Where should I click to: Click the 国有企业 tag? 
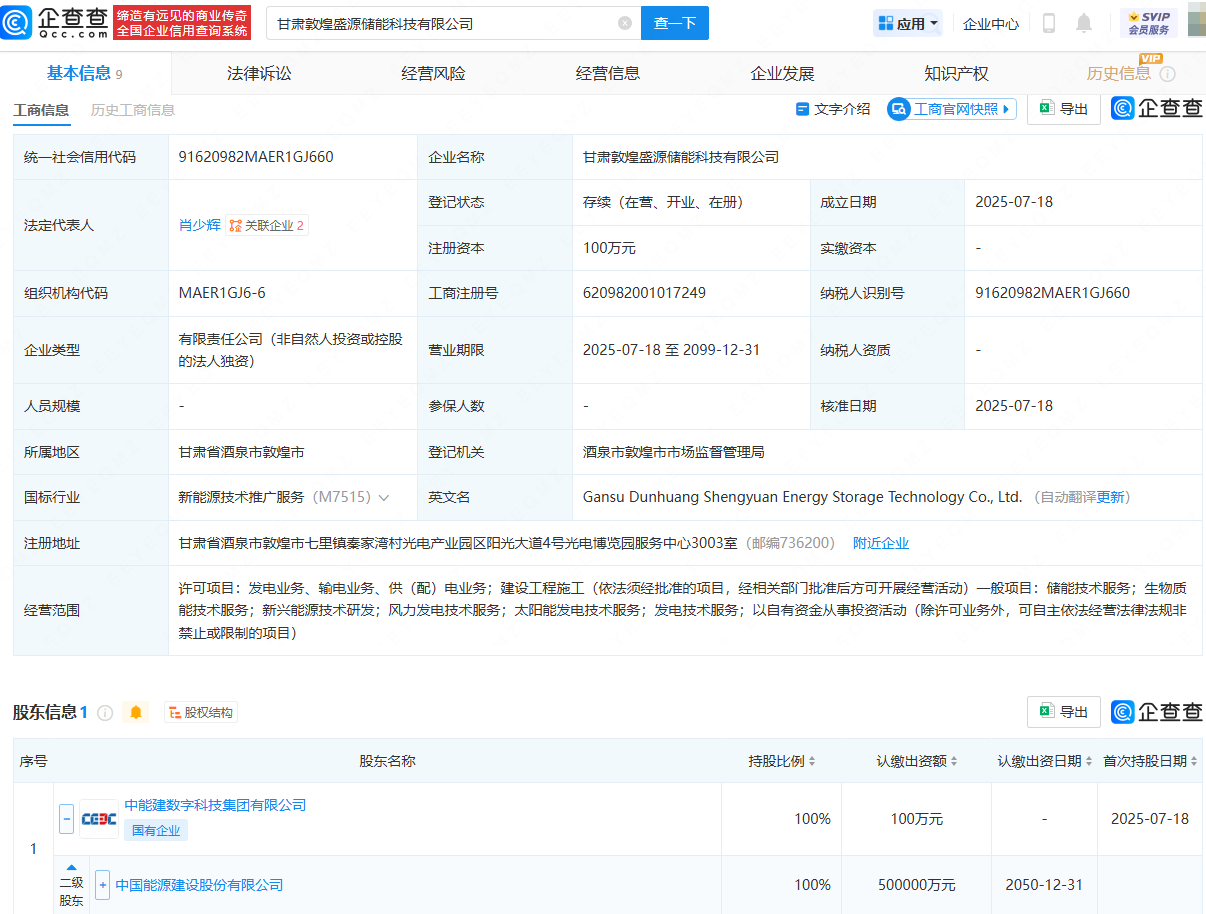click(156, 830)
